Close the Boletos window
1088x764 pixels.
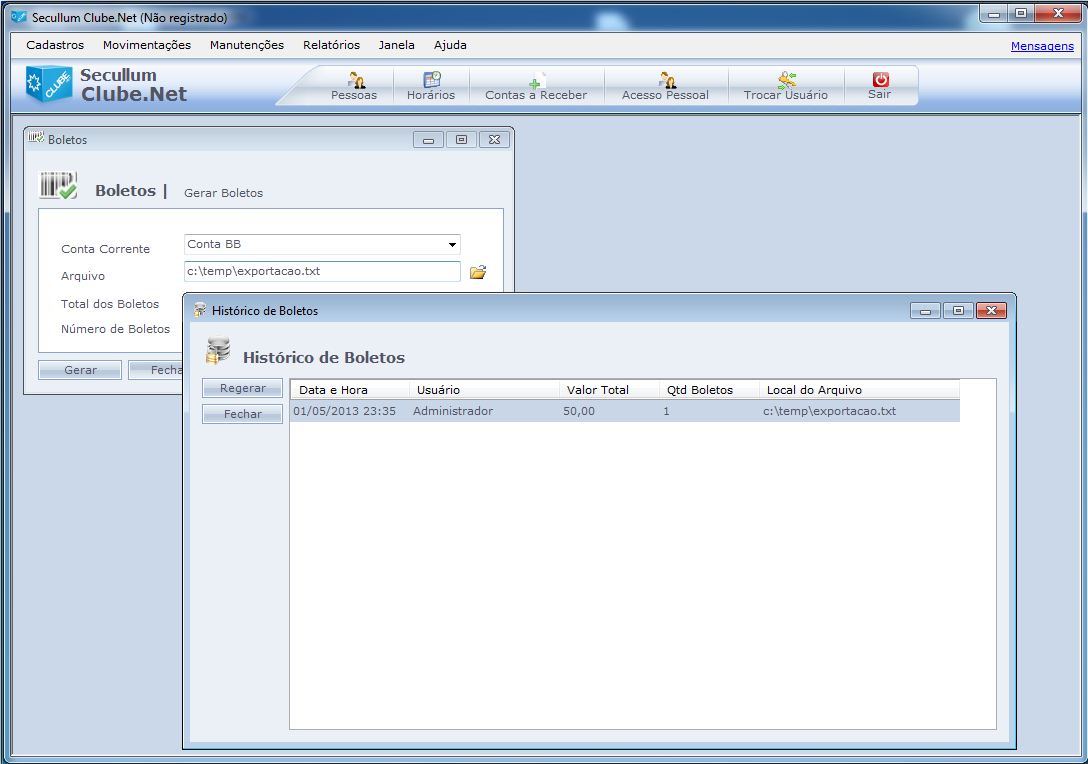click(494, 139)
